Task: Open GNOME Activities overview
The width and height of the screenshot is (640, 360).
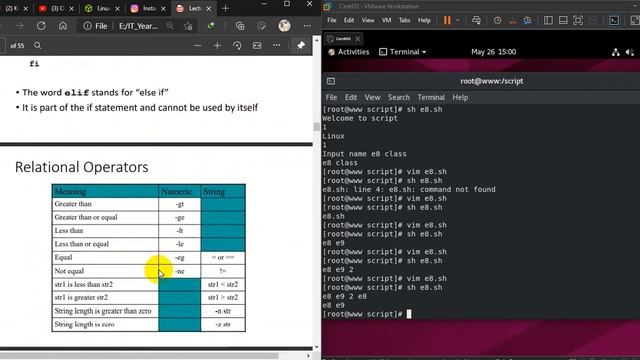Action: [349, 52]
